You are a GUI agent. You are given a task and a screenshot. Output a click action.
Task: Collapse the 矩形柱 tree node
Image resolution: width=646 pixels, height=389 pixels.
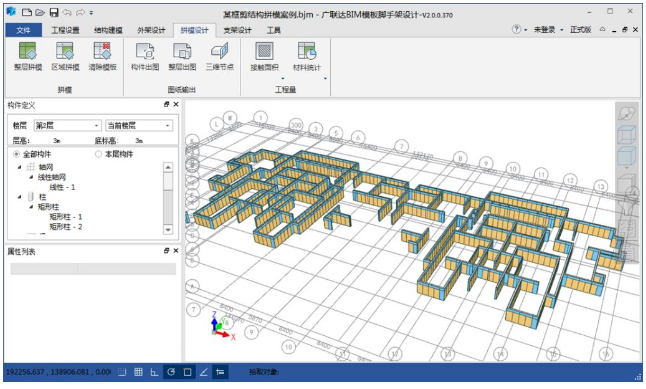(x=31, y=207)
